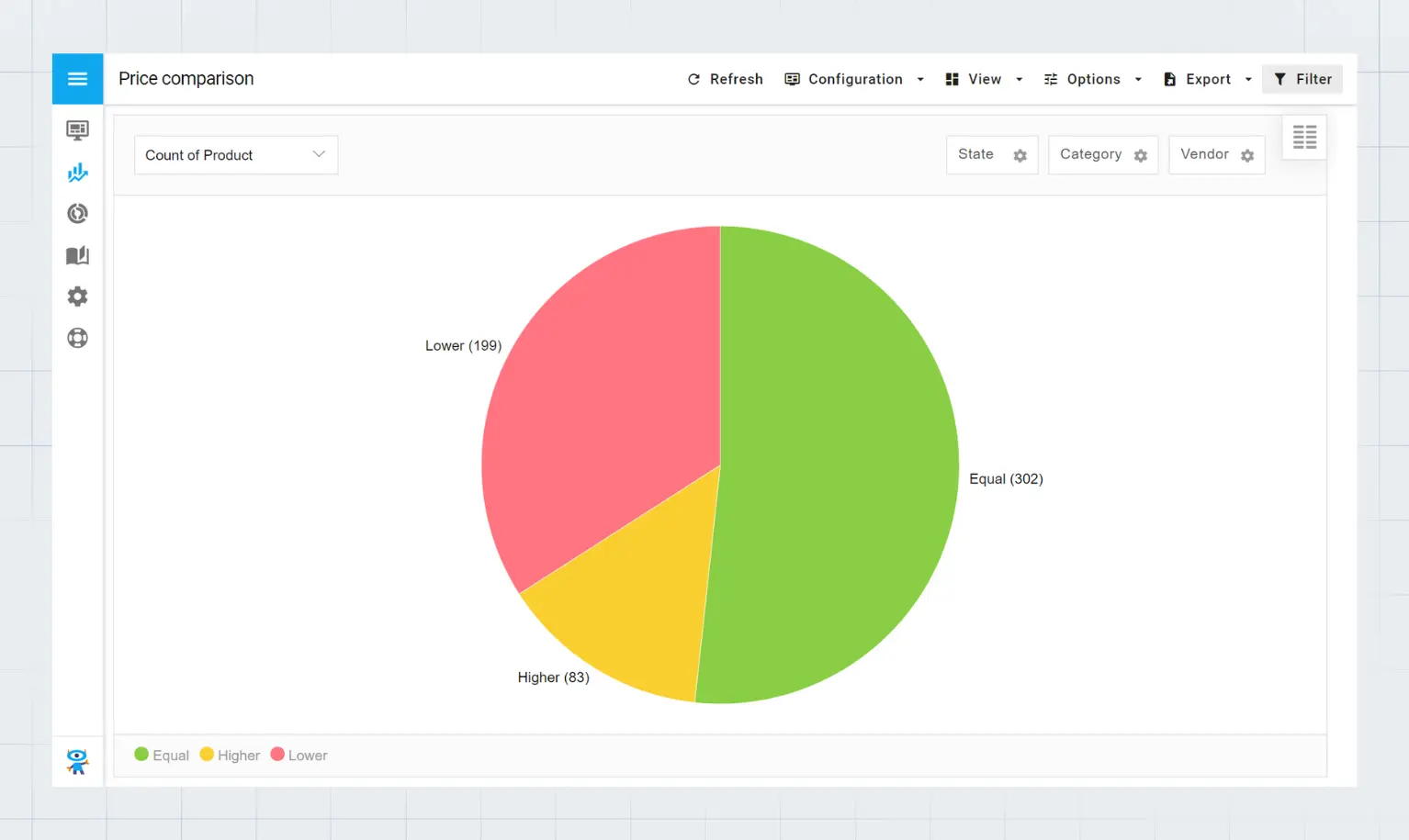This screenshot has height=840, width=1409.
Task: Open the settings gear in sidebar
Action: tap(77, 297)
